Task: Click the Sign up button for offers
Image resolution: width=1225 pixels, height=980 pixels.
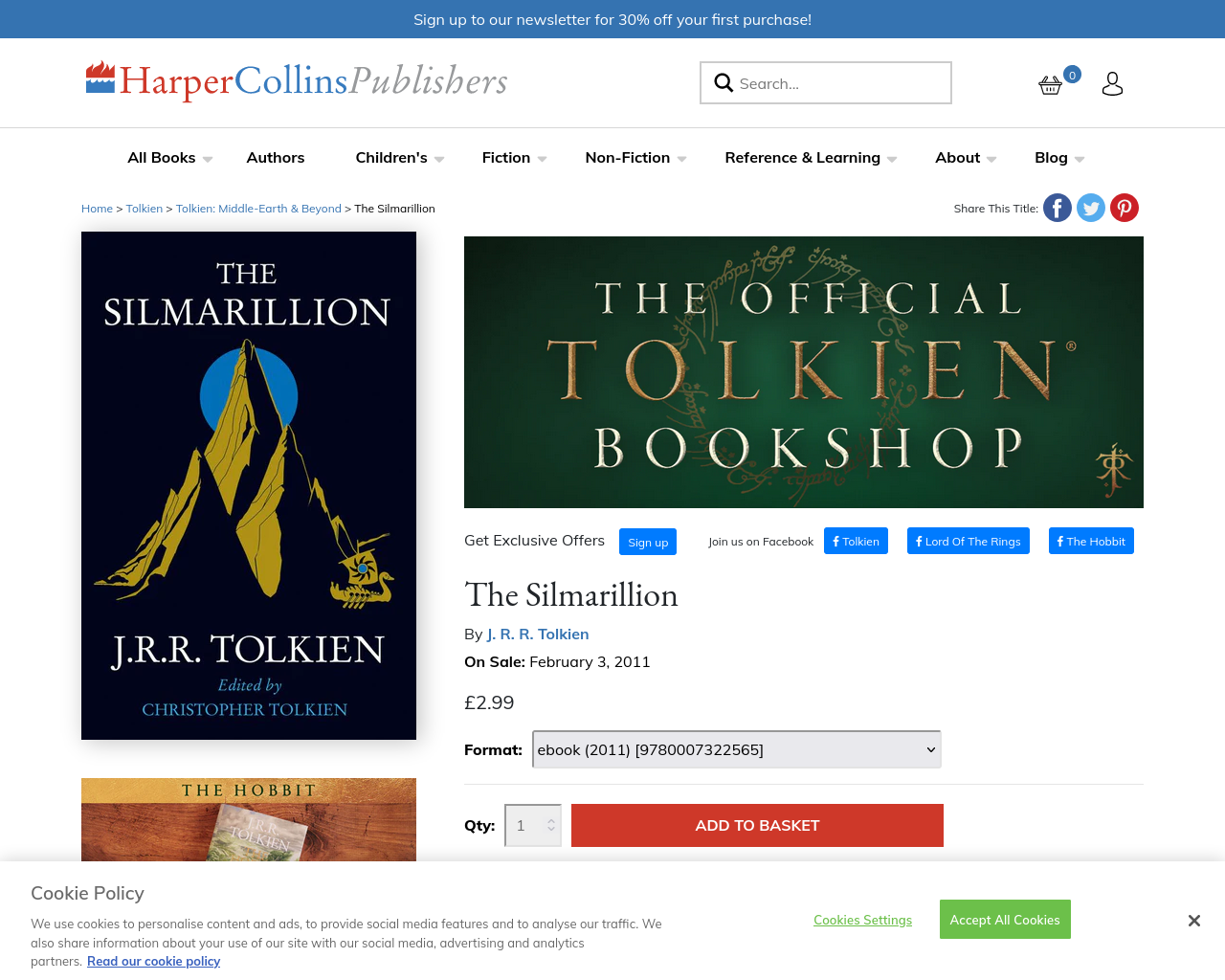Action: [648, 542]
